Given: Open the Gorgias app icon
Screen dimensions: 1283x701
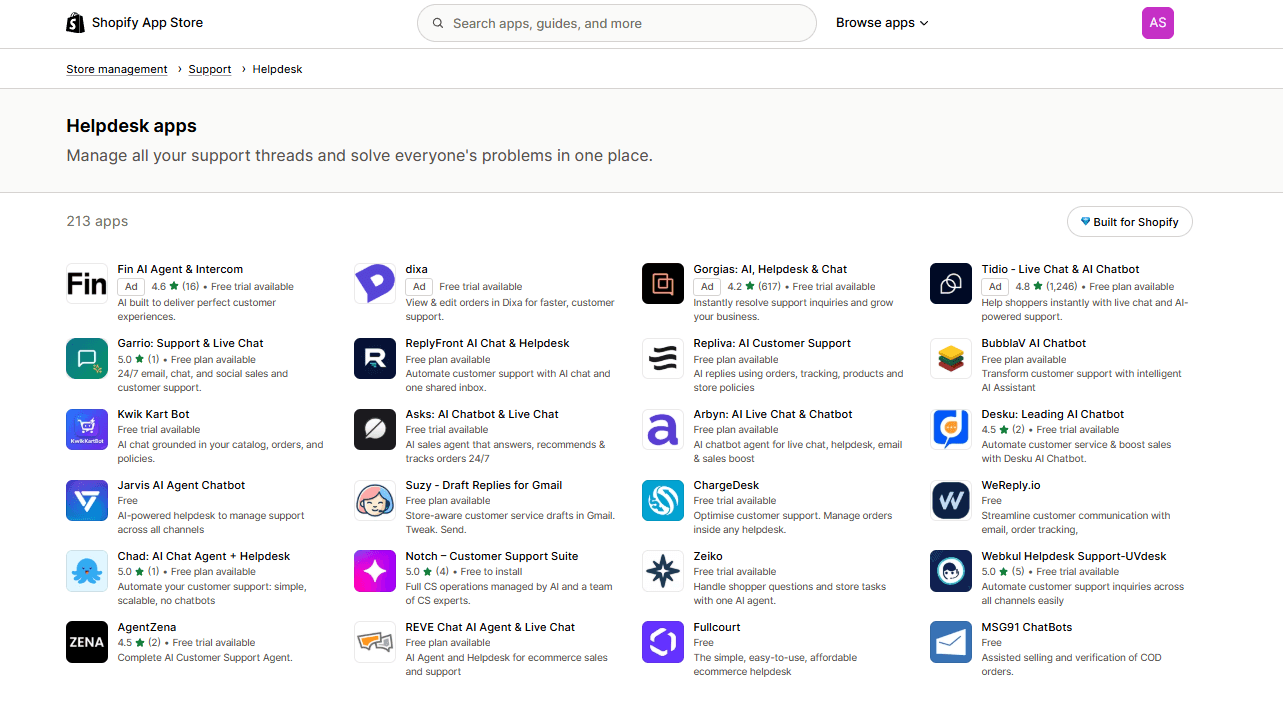Looking at the screenshot, I should point(663,284).
